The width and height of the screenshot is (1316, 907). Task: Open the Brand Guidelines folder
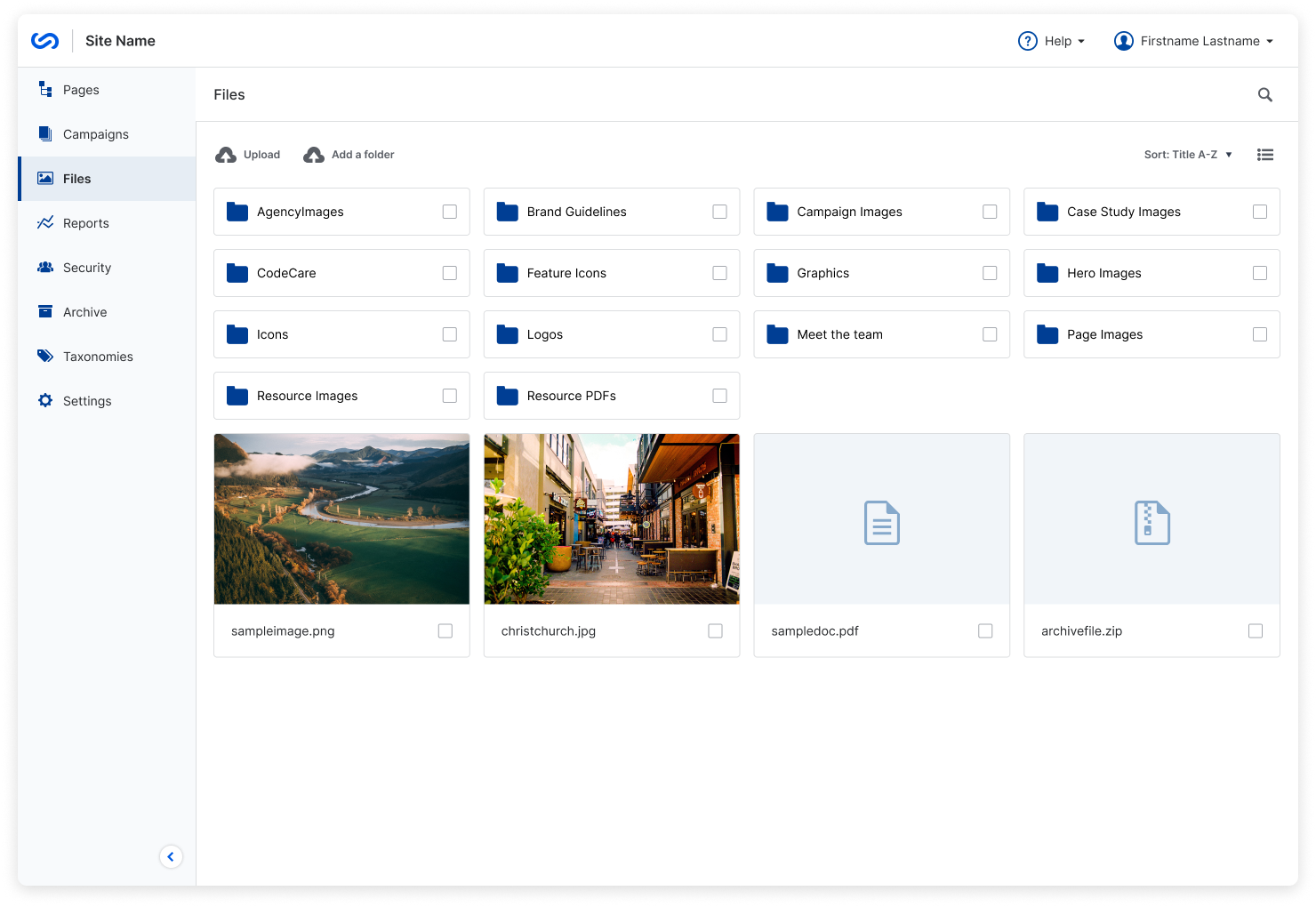[576, 212]
